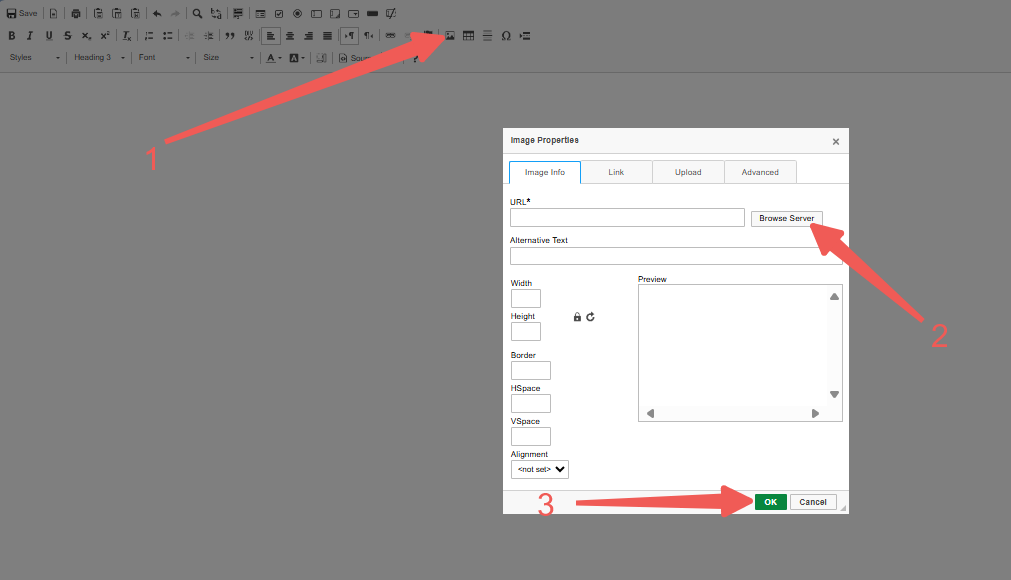Set text direction left to right
Viewport: 1011px width, 580px height.
point(349,36)
